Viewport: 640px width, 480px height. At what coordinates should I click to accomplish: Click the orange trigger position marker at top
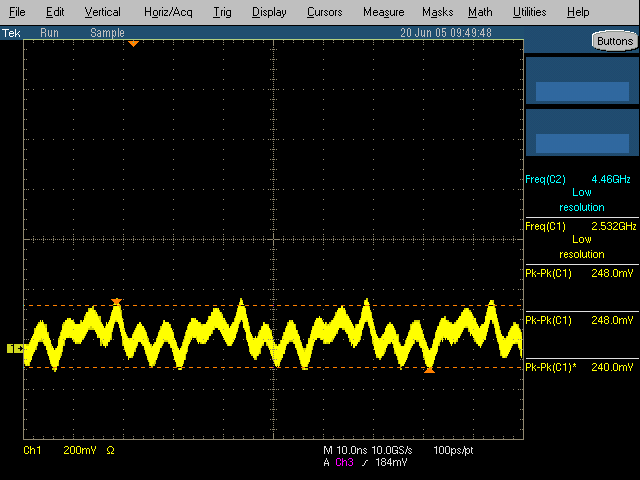point(133,43)
